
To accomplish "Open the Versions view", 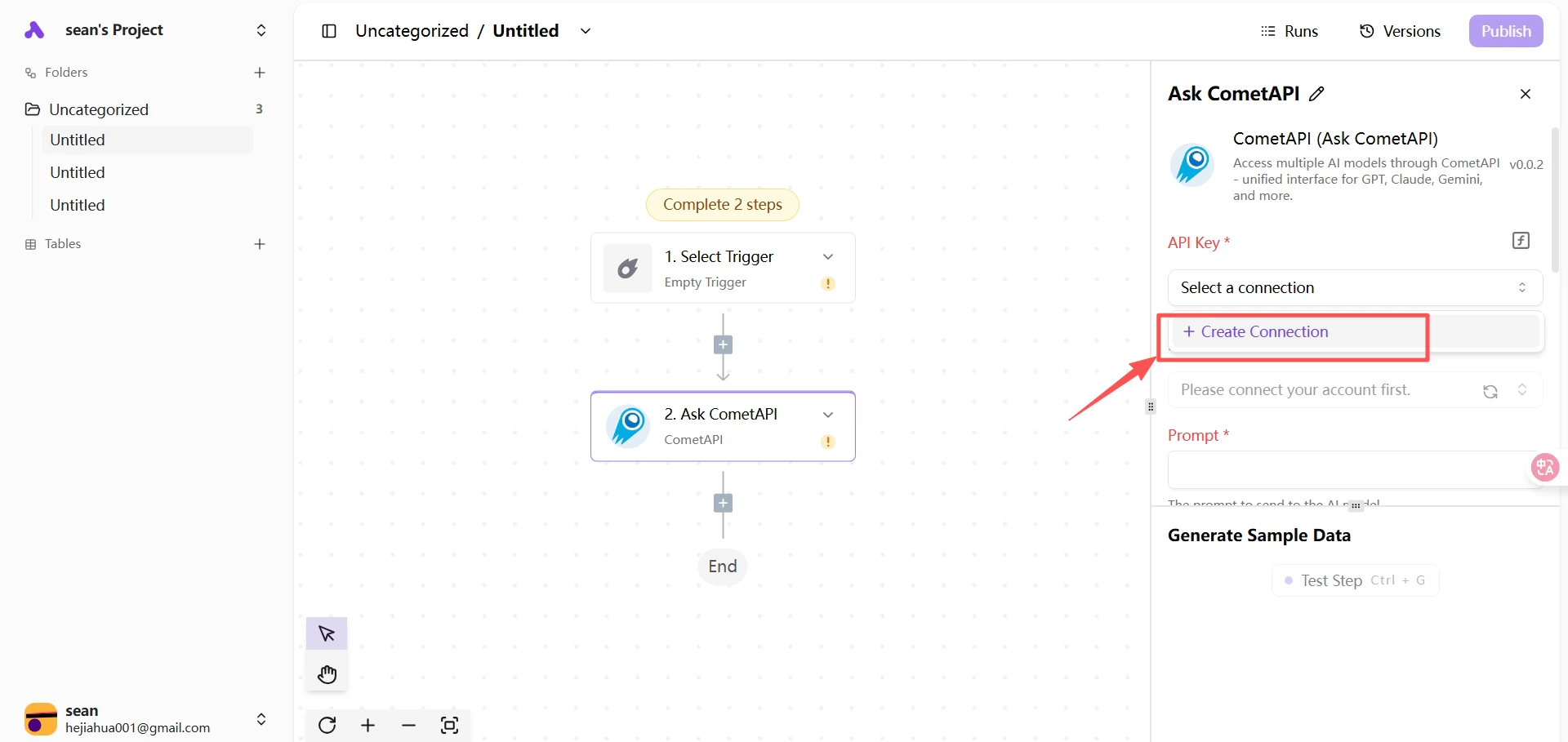I will (x=1400, y=31).
